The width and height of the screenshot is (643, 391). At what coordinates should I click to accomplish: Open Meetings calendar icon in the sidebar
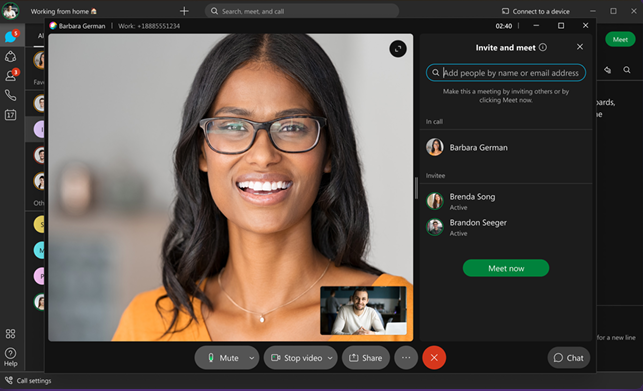tap(10, 115)
